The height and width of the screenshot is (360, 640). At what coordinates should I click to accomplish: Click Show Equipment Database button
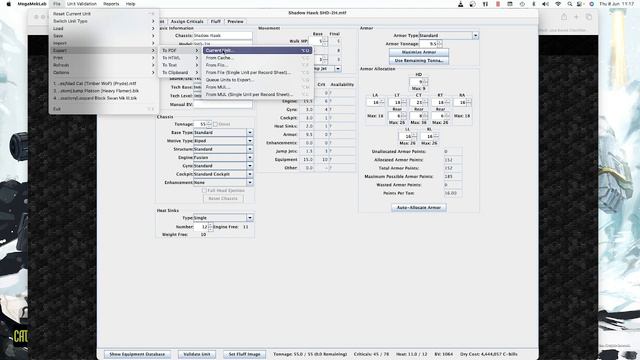click(x=137, y=354)
